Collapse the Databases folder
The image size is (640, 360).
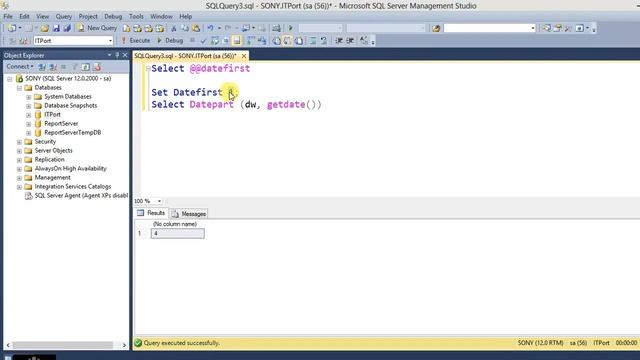pyautogui.click(x=19, y=88)
